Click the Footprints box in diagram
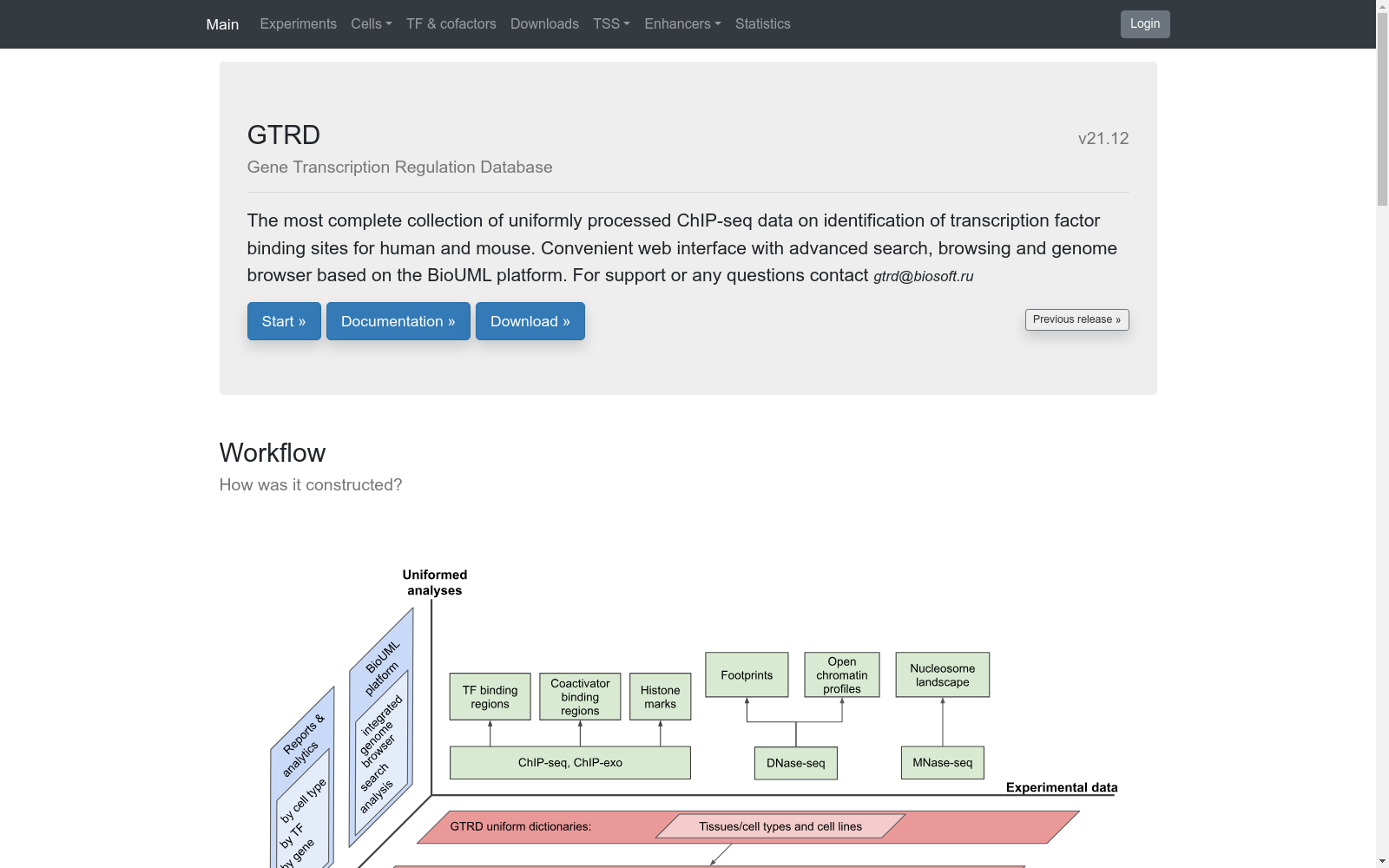Image resolution: width=1389 pixels, height=868 pixels. (x=747, y=675)
